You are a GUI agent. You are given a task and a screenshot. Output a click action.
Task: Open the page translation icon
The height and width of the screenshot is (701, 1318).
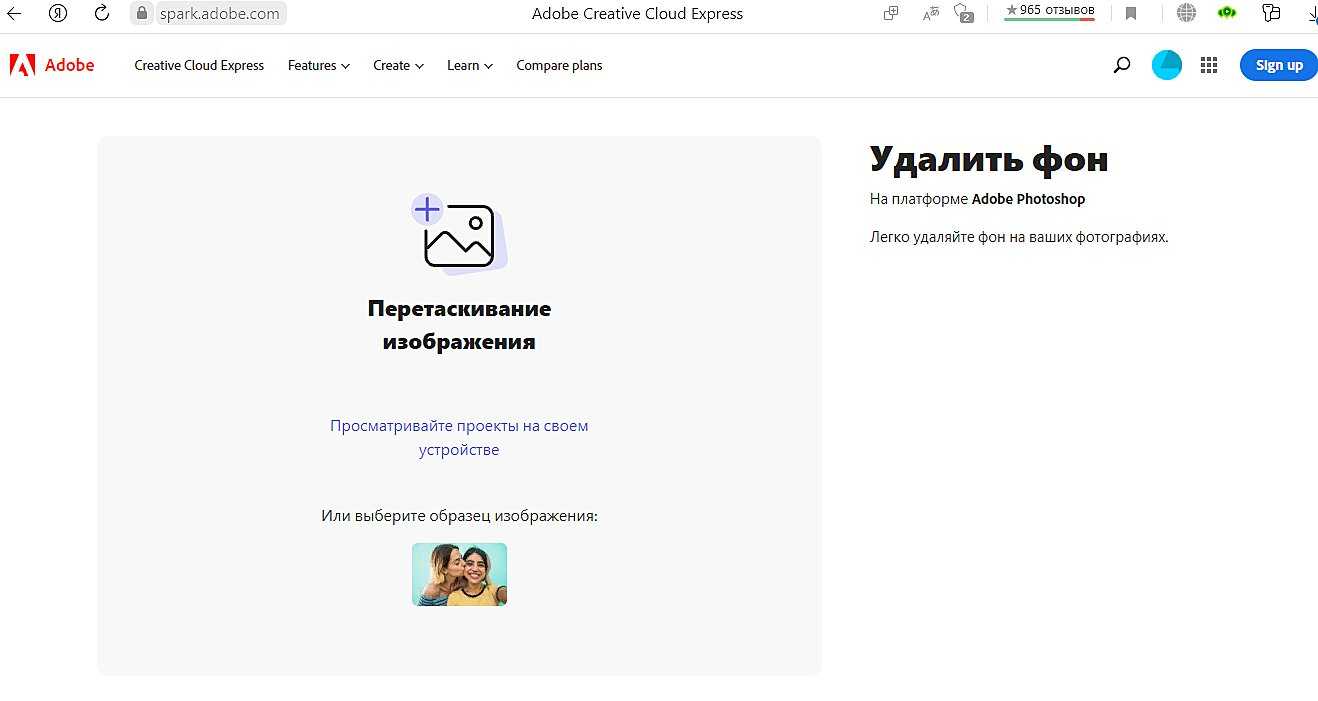click(x=930, y=13)
